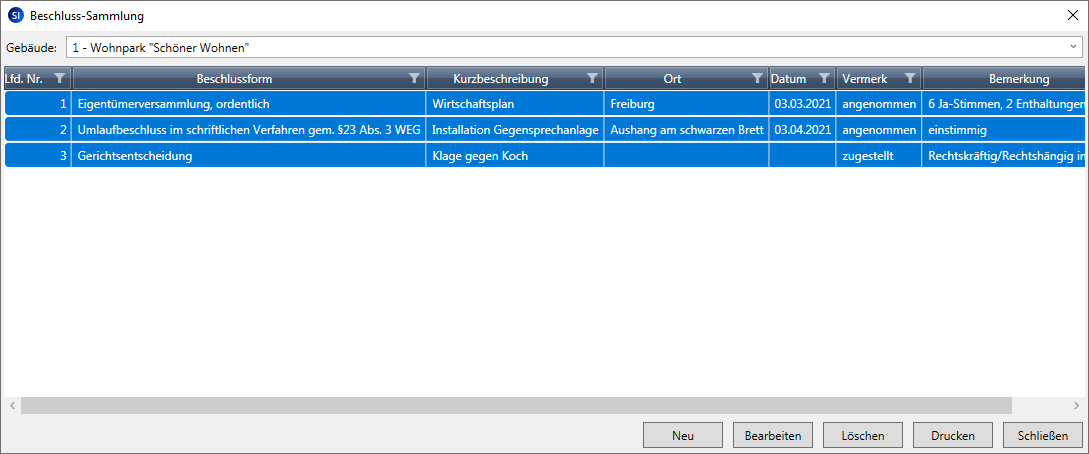Print list with Drucken button
The width and height of the screenshot is (1089, 454).
(952, 435)
